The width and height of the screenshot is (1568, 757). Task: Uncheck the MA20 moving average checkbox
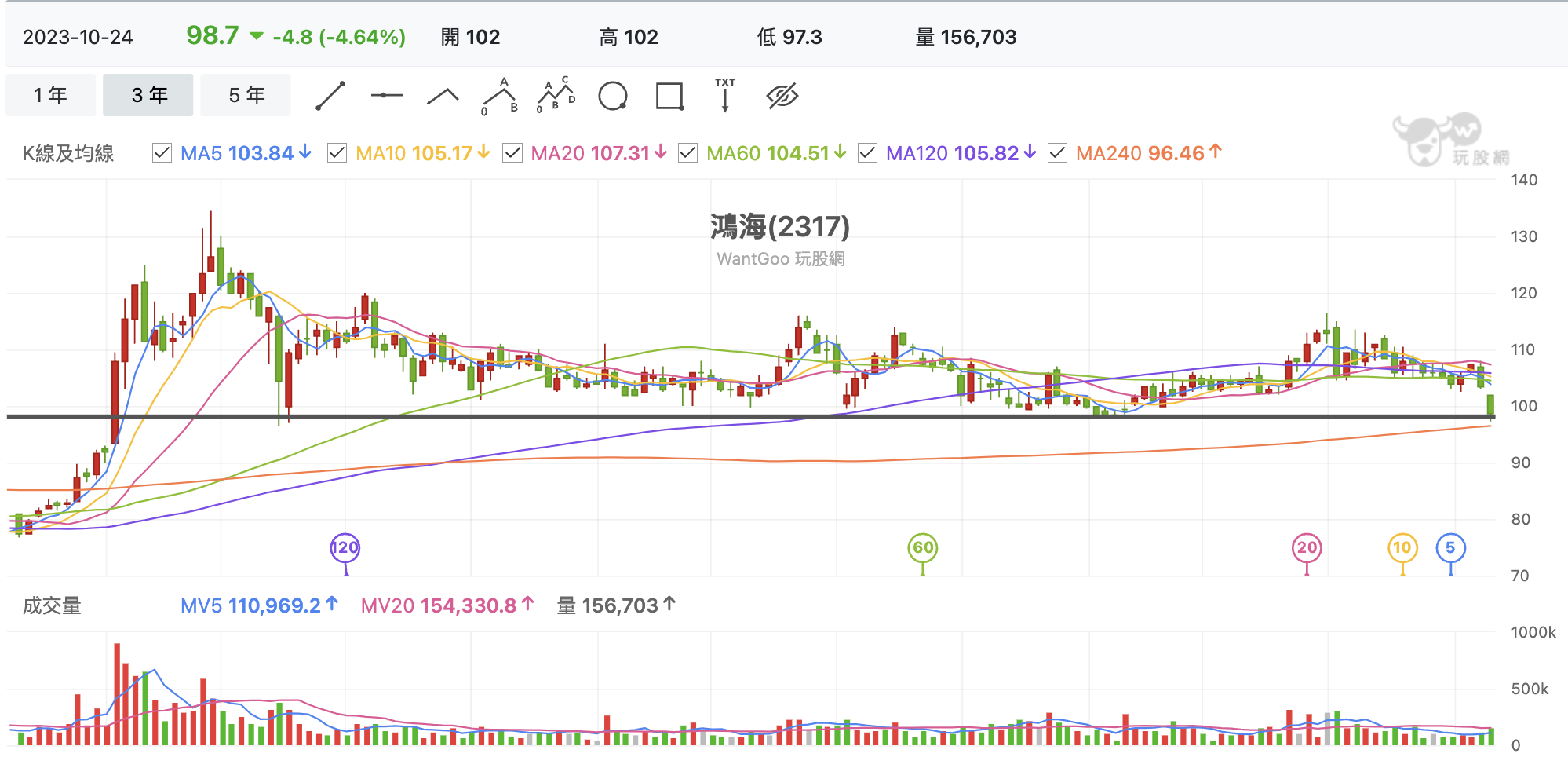512,153
